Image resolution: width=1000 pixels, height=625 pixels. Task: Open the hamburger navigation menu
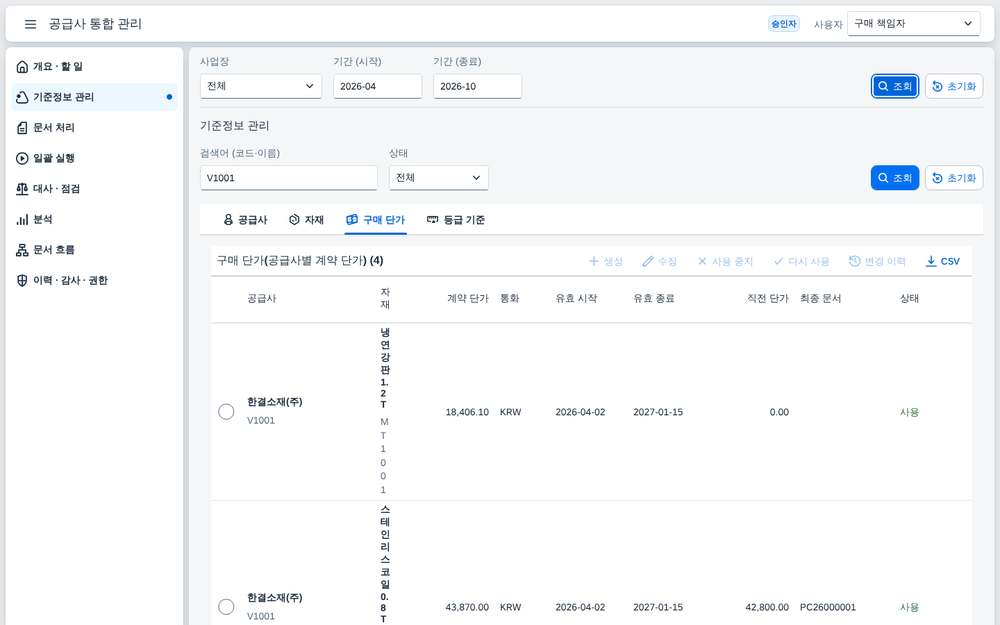(x=30, y=24)
